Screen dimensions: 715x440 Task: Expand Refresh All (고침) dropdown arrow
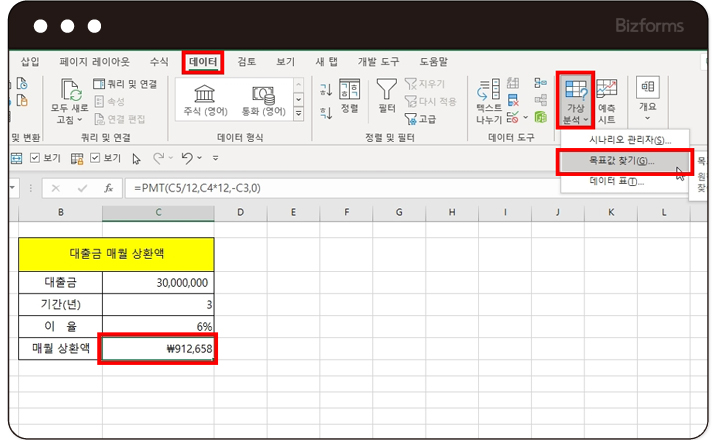pos(80,119)
